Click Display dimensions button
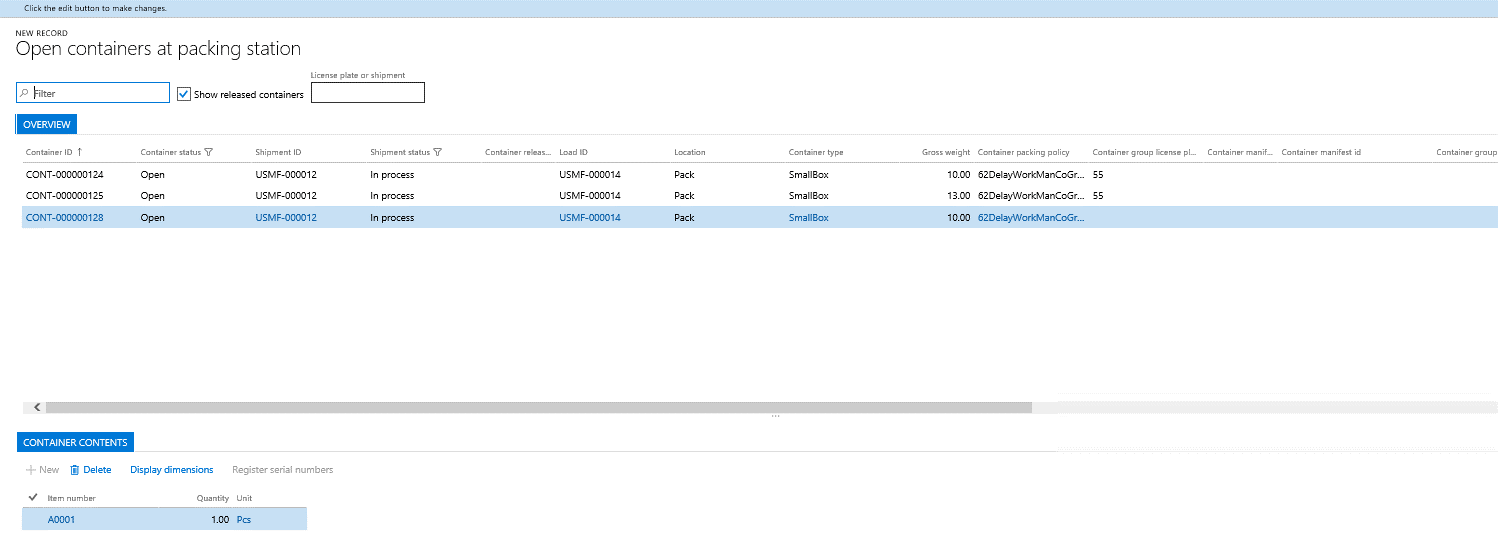The height and width of the screenshot is (552, 1498). coord(171,470)
